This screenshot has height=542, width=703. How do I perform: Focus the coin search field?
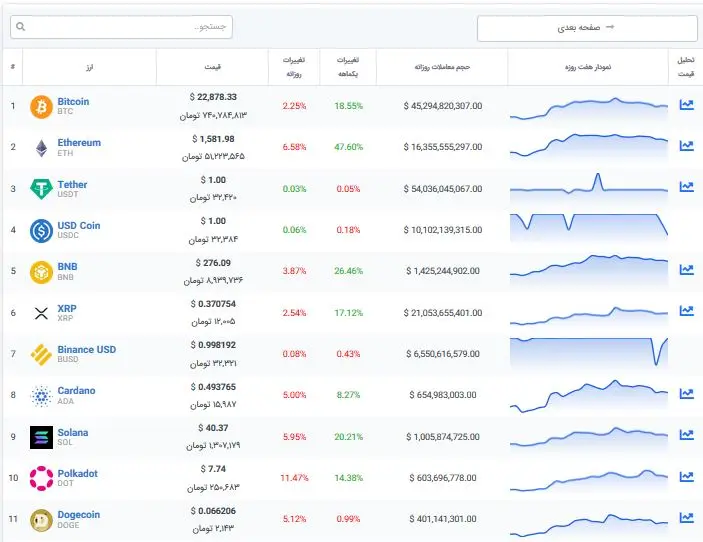point(121,27)
